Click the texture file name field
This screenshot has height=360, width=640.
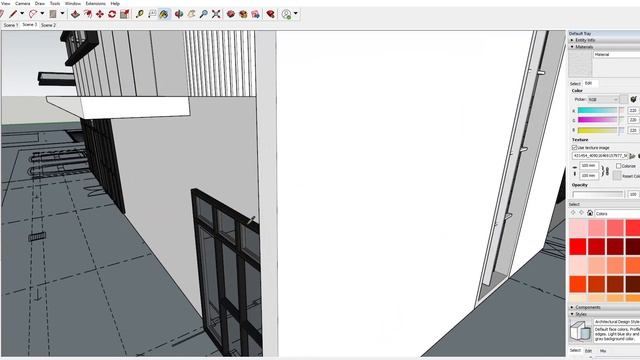point(600,156)
